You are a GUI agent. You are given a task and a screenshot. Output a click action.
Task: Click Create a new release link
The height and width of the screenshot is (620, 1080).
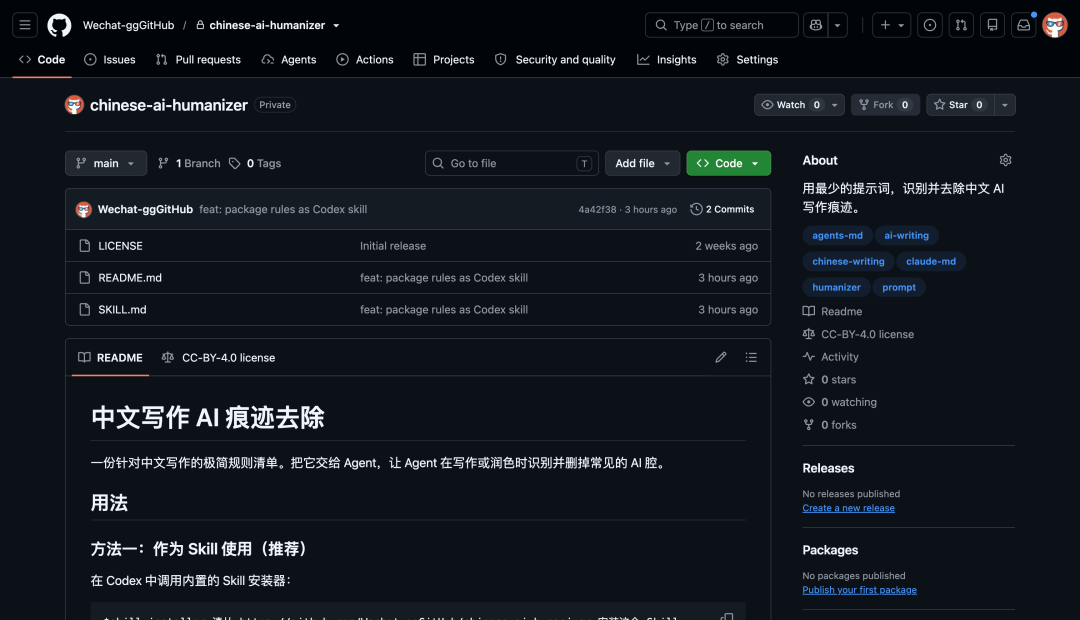coord(849,508)
